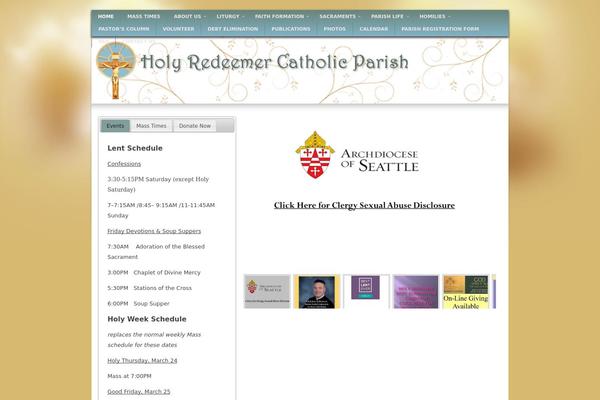
Task: Click the Stations of the Cross line
Action: 149,288
